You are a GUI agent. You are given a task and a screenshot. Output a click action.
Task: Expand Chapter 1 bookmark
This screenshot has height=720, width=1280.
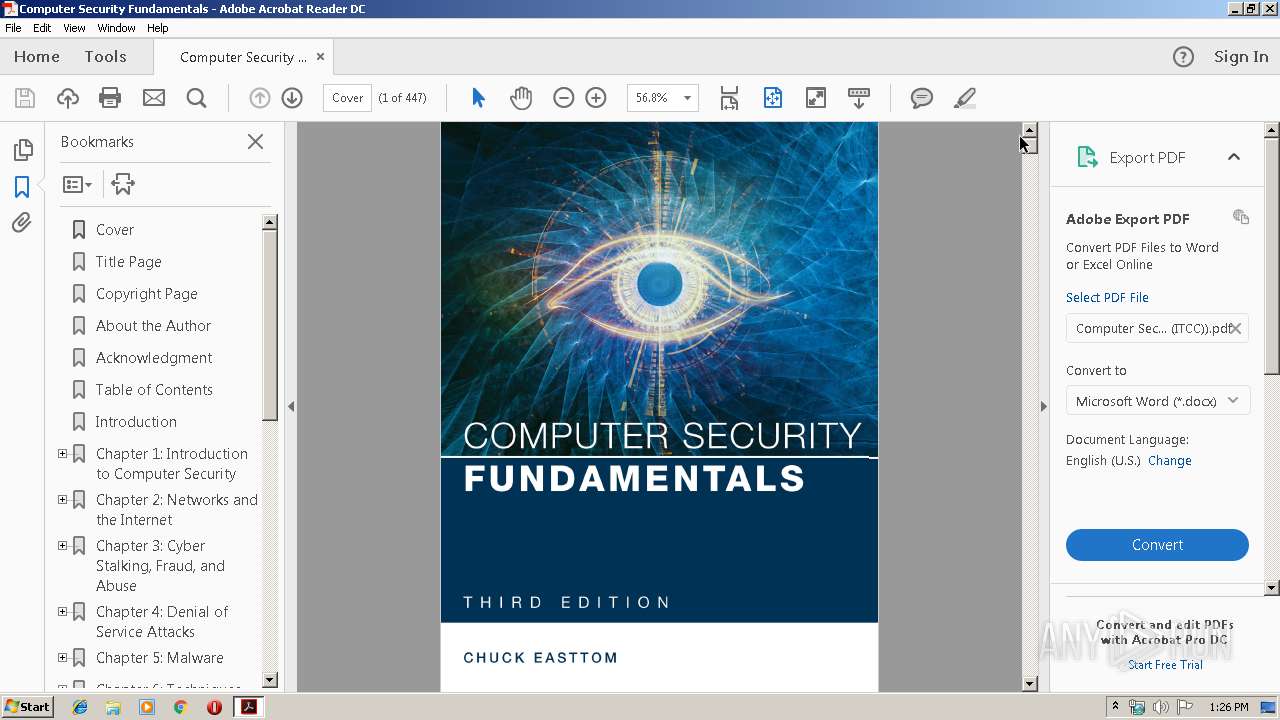pyautogui.click(x=62, y=454)
